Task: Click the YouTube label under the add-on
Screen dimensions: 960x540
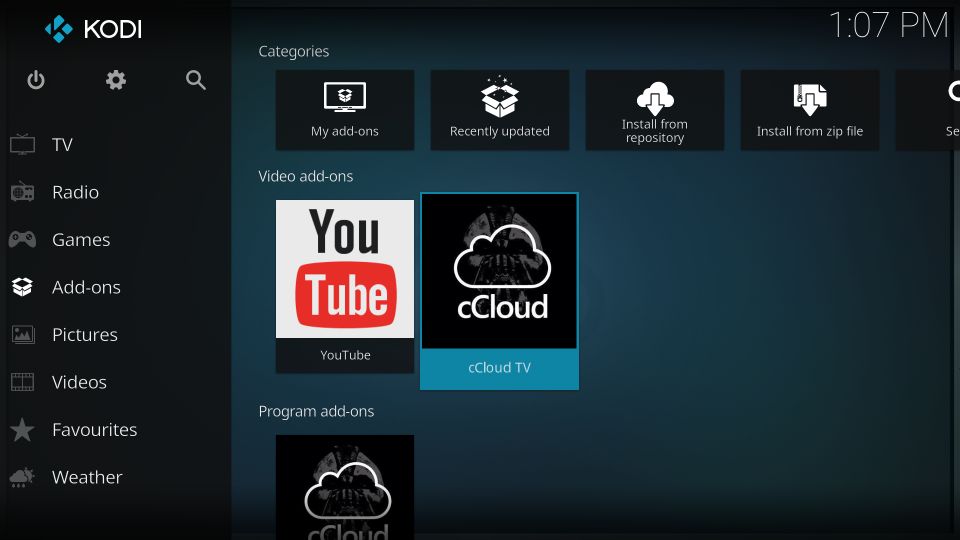Action: (345, 355)
